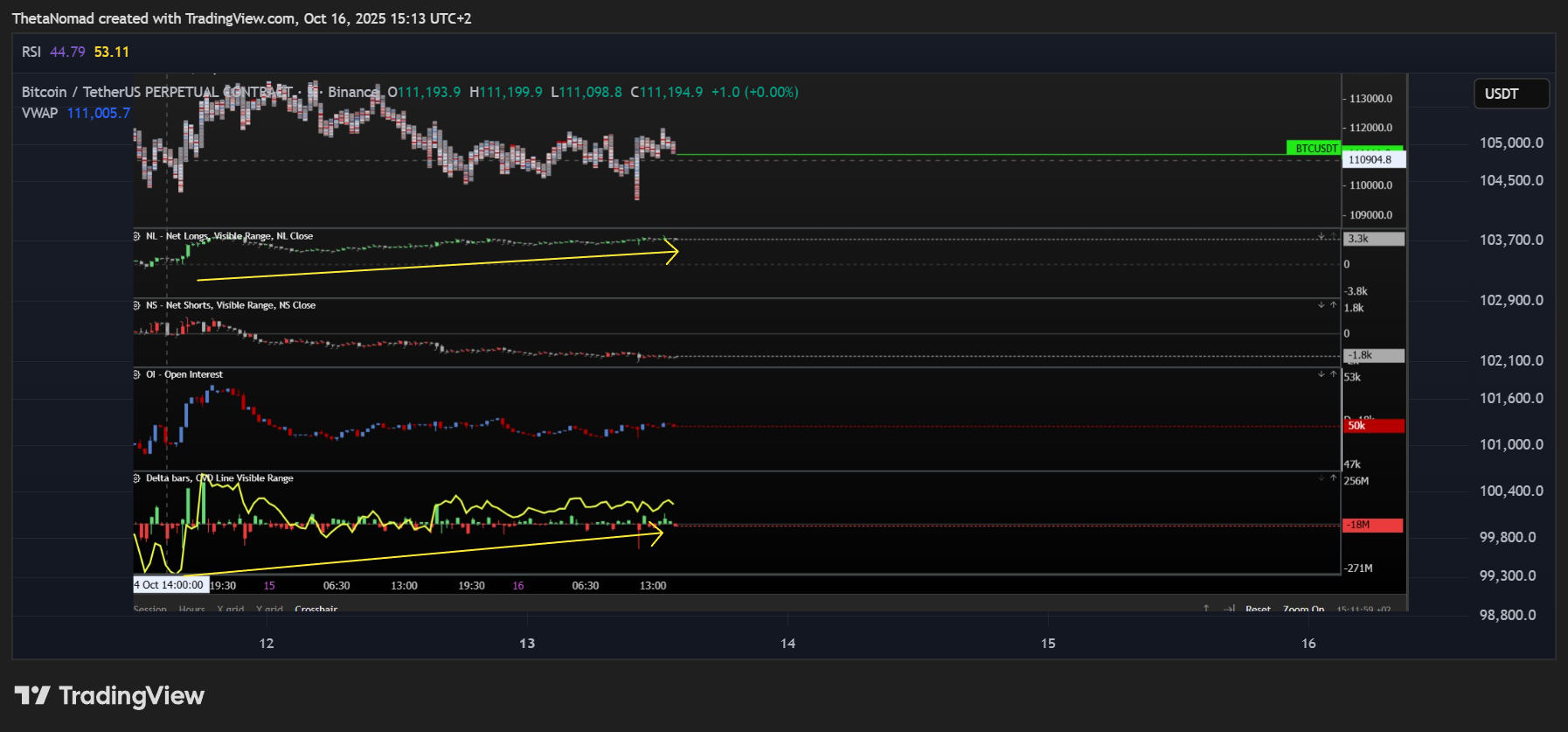Toggle the Y grid option
This screenshot has height=732, width=1568.
269,610
